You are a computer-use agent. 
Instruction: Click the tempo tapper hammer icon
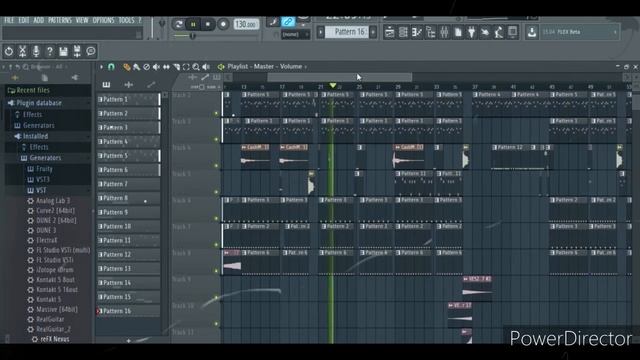tap(499, 32)
